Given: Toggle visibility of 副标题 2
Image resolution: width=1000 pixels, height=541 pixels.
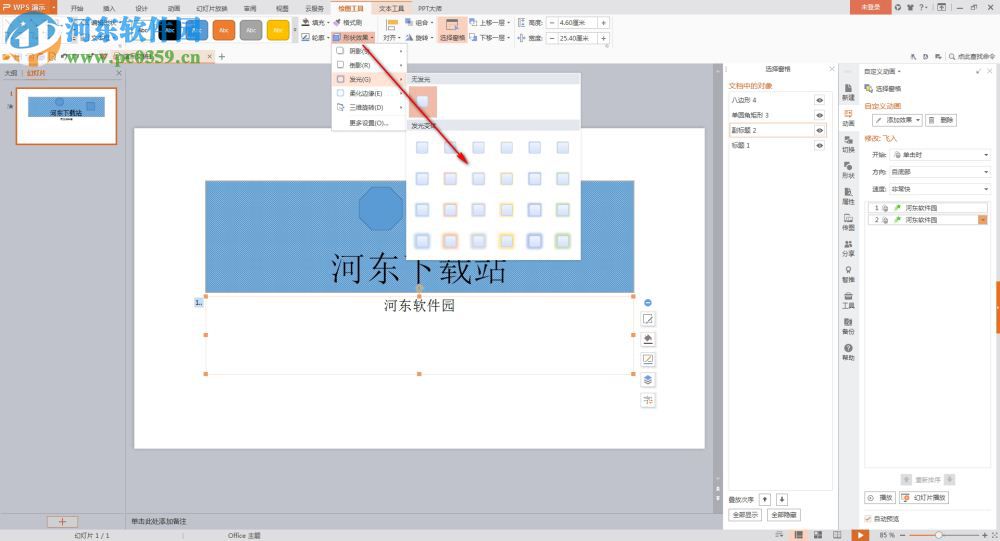Looking at the screenshot, I should [820, 130].
